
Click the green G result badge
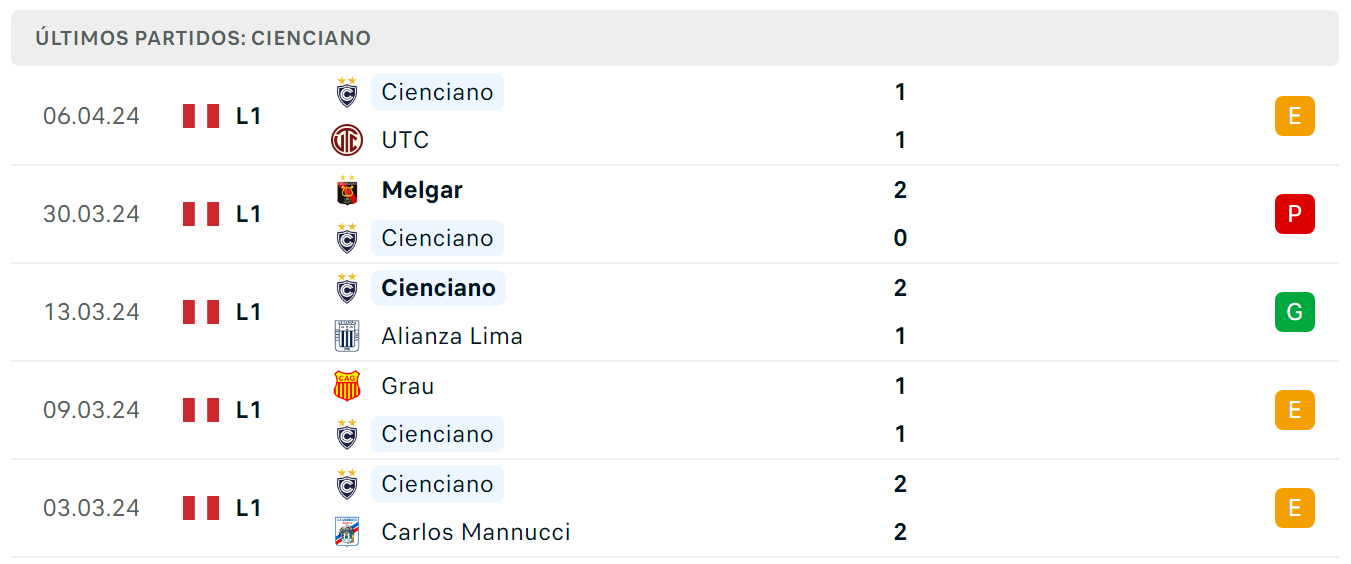point(1295,312)
